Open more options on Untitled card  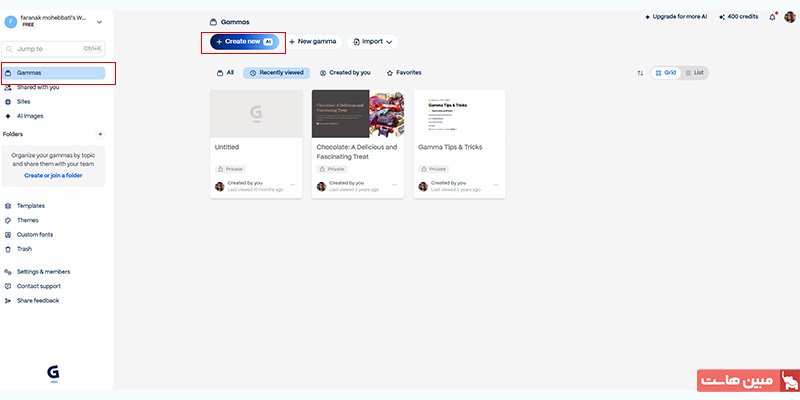[293, 185]
